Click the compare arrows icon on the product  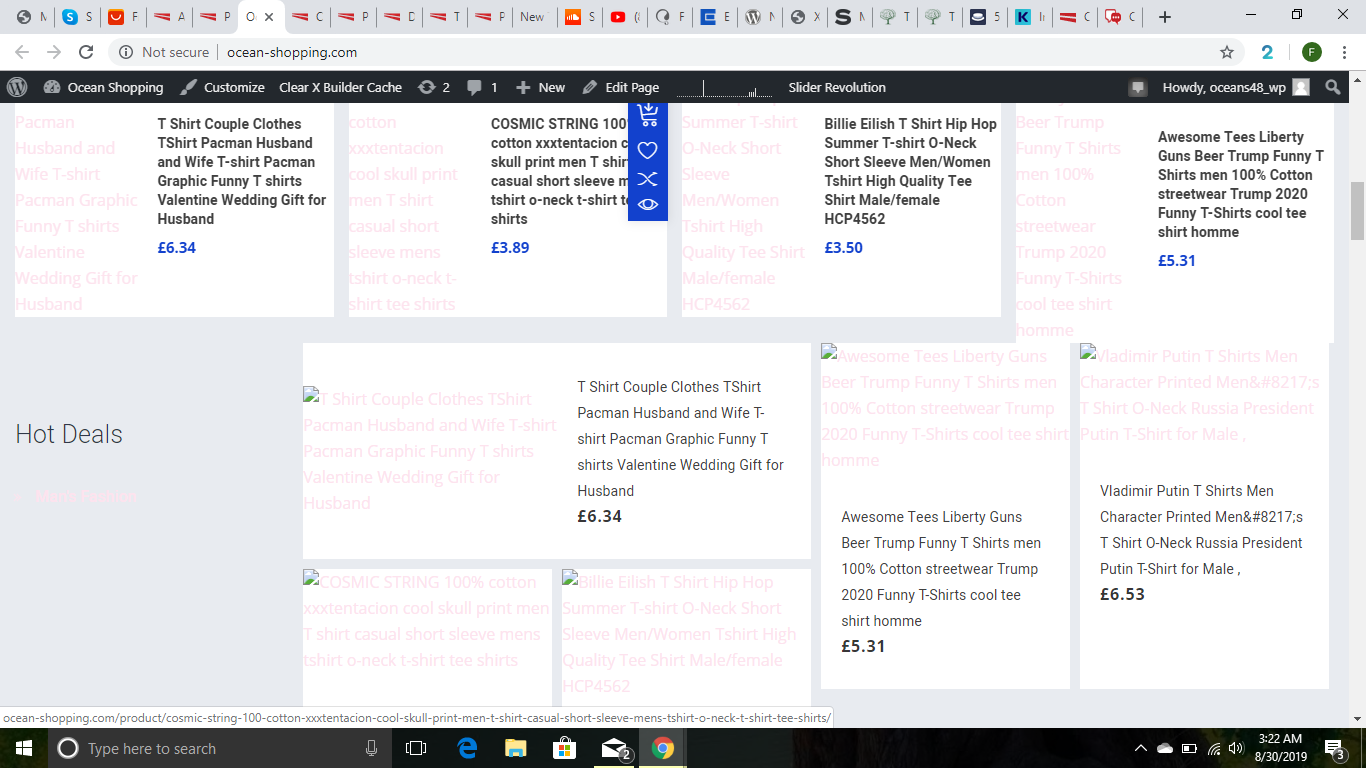(647, 178)
